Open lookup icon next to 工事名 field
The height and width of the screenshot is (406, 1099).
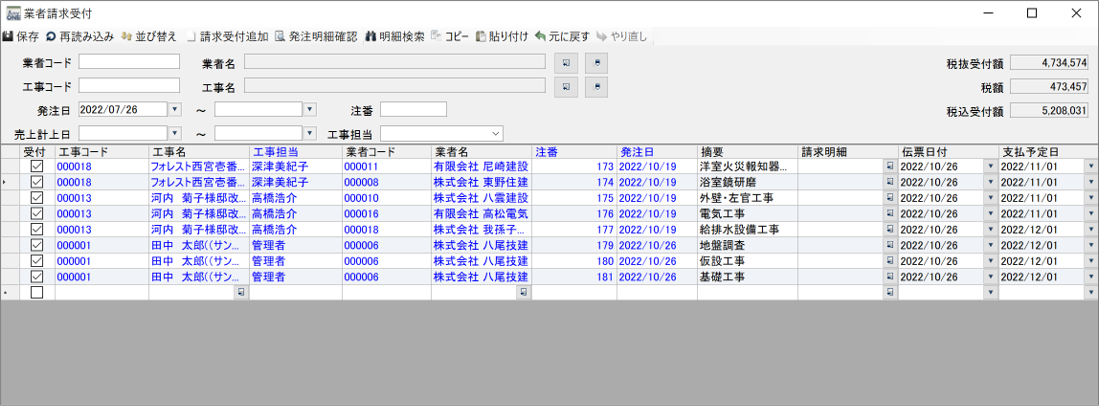coord(566,87)
